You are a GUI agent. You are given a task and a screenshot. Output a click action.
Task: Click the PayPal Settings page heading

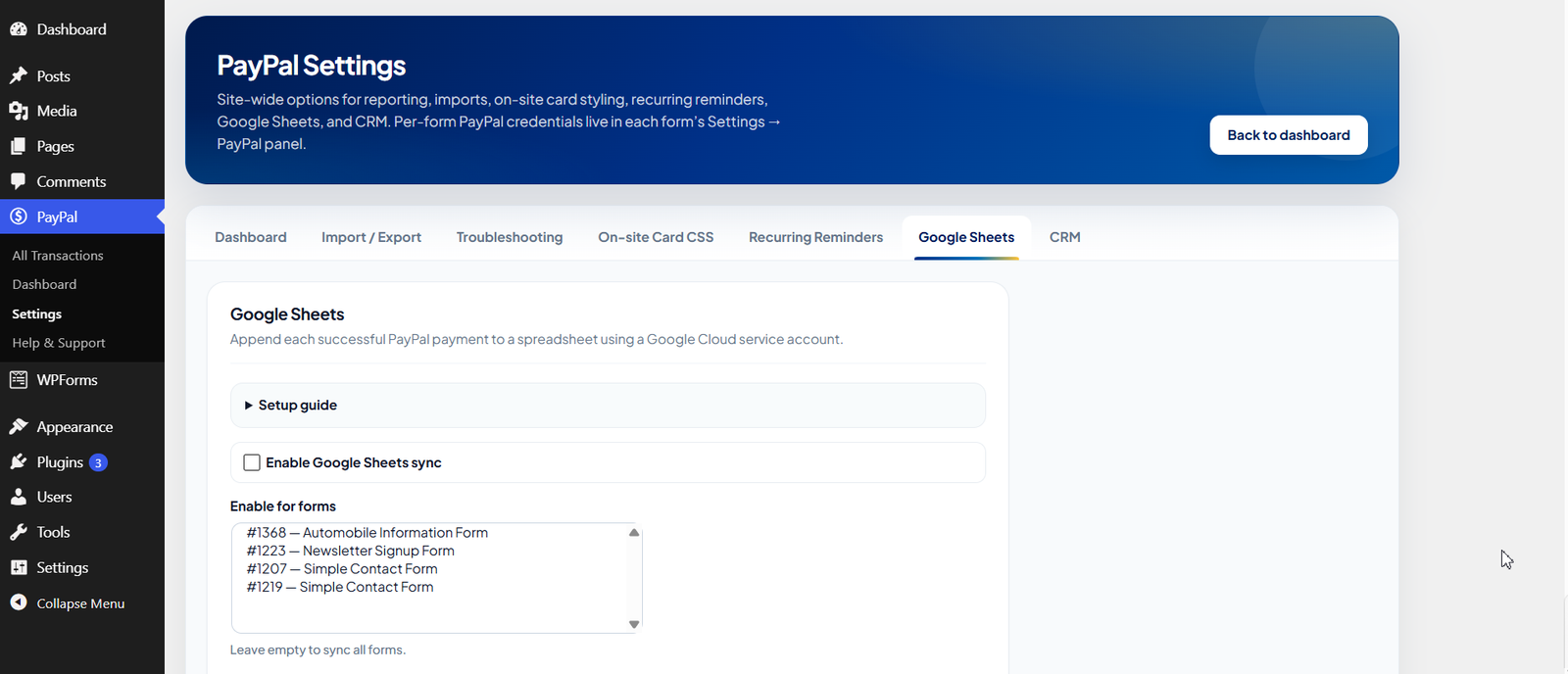[x=312, y=66]
